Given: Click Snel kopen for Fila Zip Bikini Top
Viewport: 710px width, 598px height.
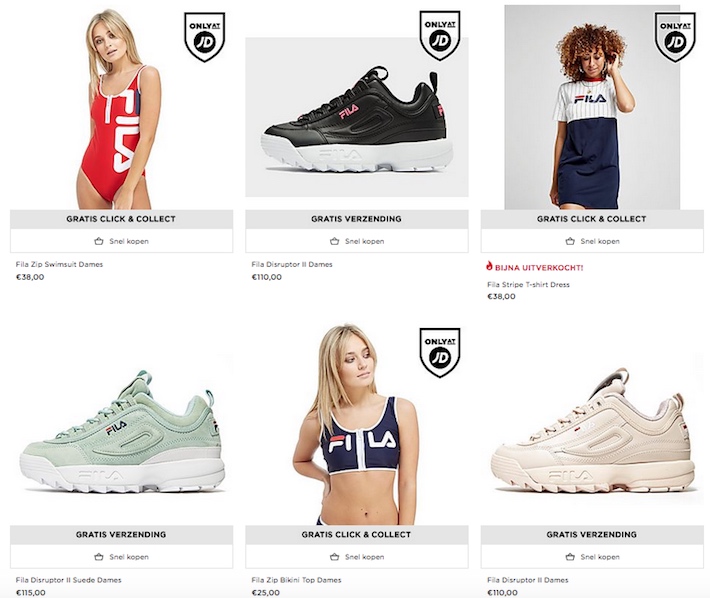Looking at the screenshot, I should 357,557.
